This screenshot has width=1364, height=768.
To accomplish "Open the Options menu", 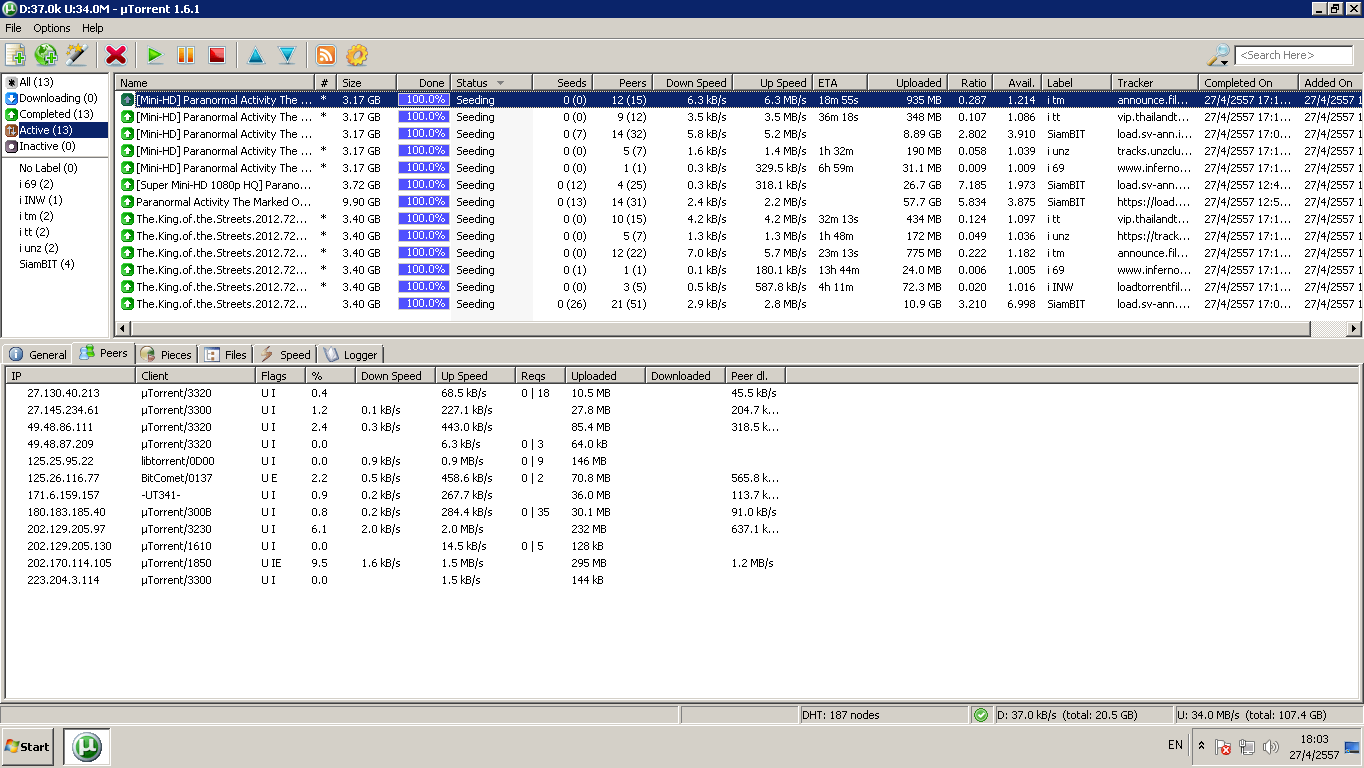I will 52,28.
